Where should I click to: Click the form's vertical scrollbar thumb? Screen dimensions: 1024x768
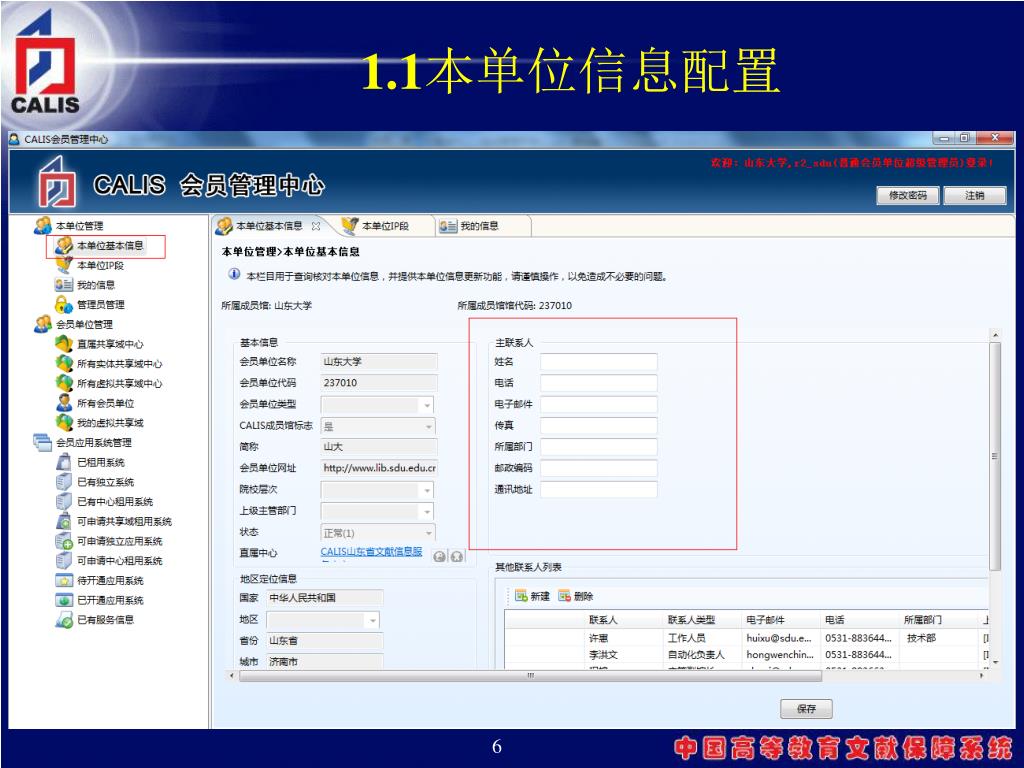(995, 456)
